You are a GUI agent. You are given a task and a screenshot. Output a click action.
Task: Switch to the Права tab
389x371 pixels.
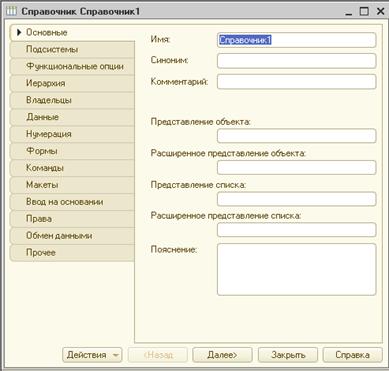(72, 219)
